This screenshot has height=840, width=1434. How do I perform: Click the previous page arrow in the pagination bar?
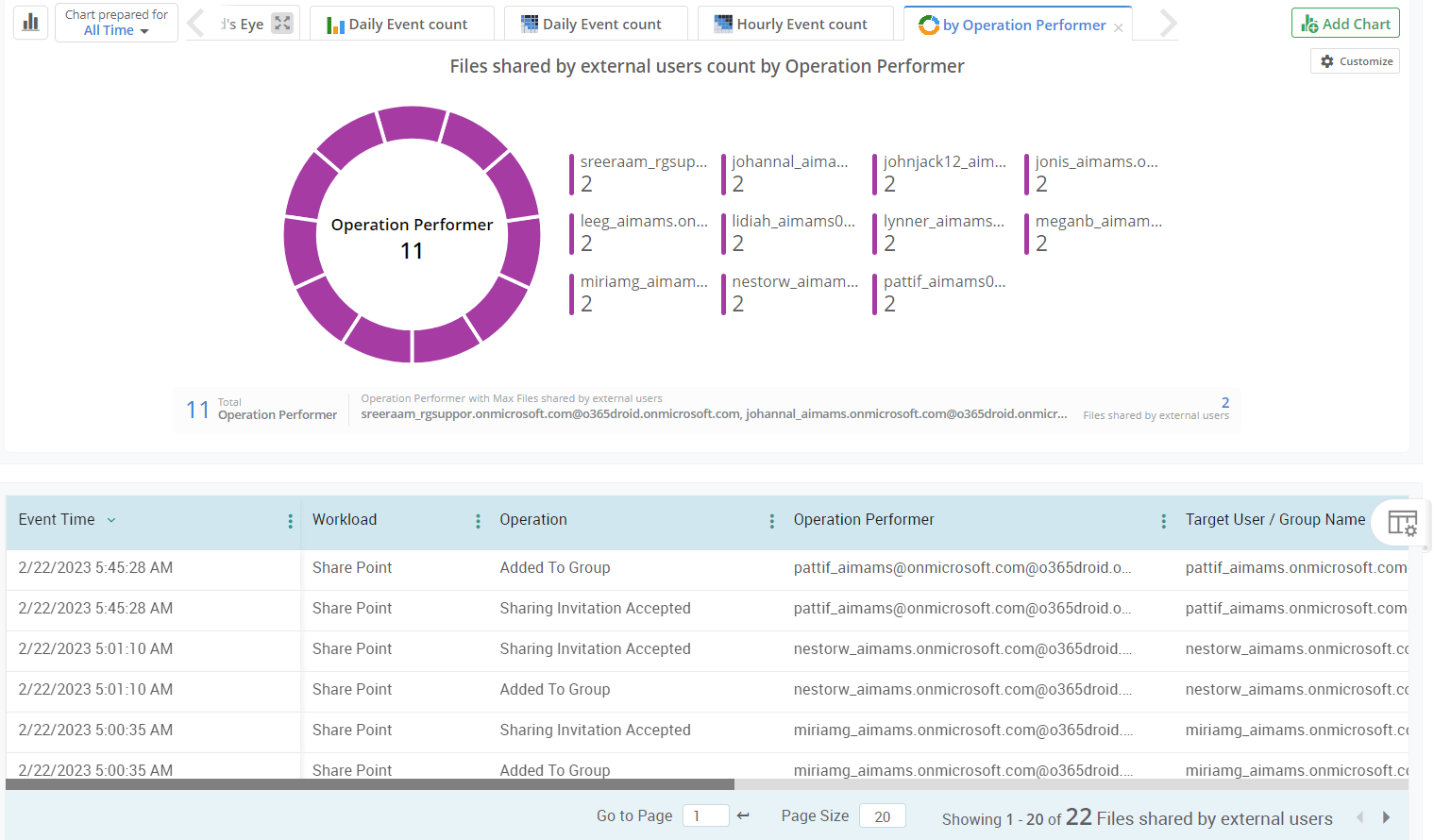point(1360,816)
